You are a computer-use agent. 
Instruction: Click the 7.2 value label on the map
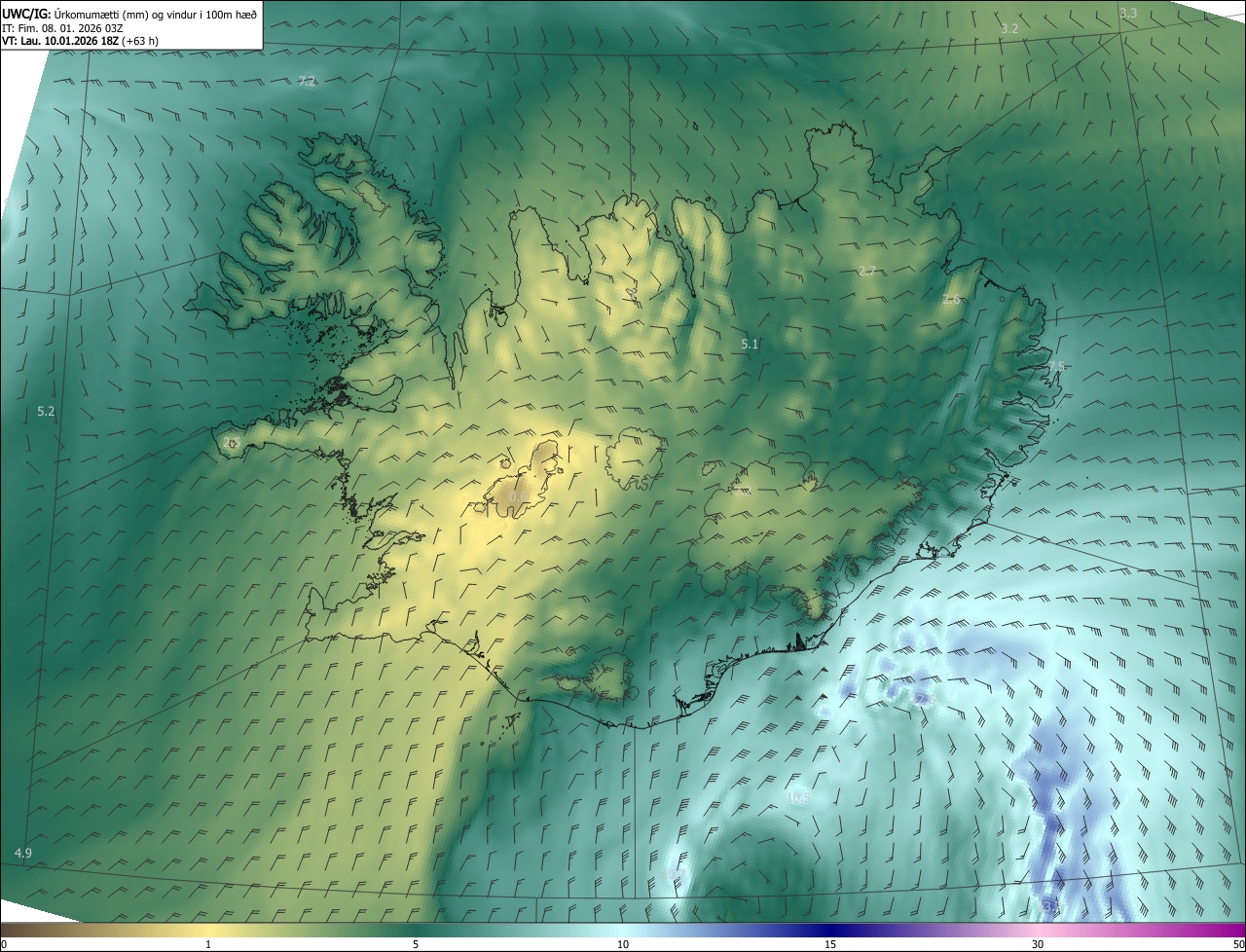pyautogui.click(x=307, y=81)
